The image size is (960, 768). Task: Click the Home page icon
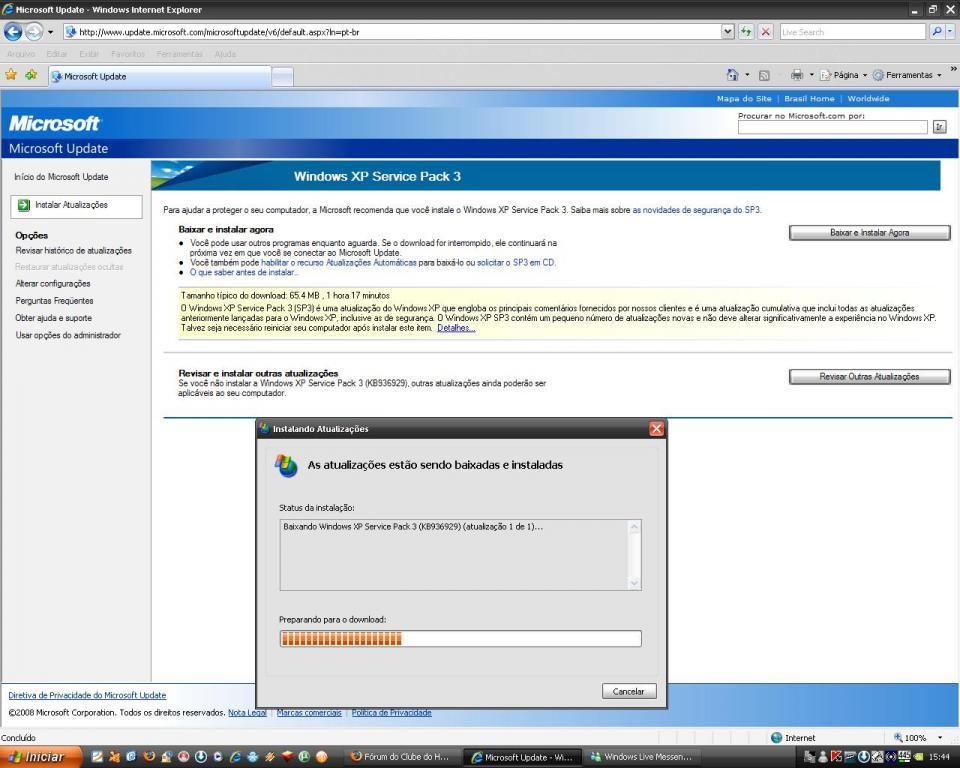[733, 75]
